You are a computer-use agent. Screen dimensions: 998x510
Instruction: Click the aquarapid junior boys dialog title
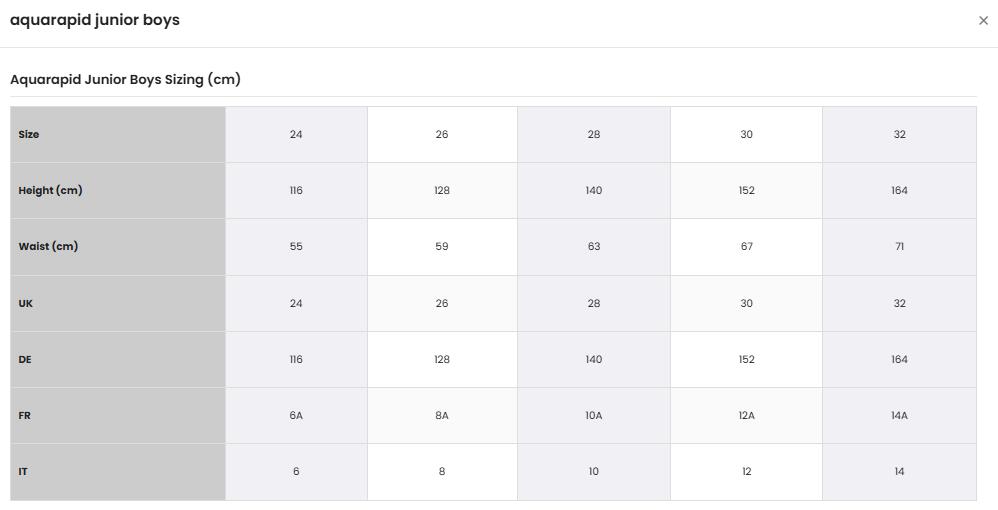pyautogui.click(x=95, y=20)
